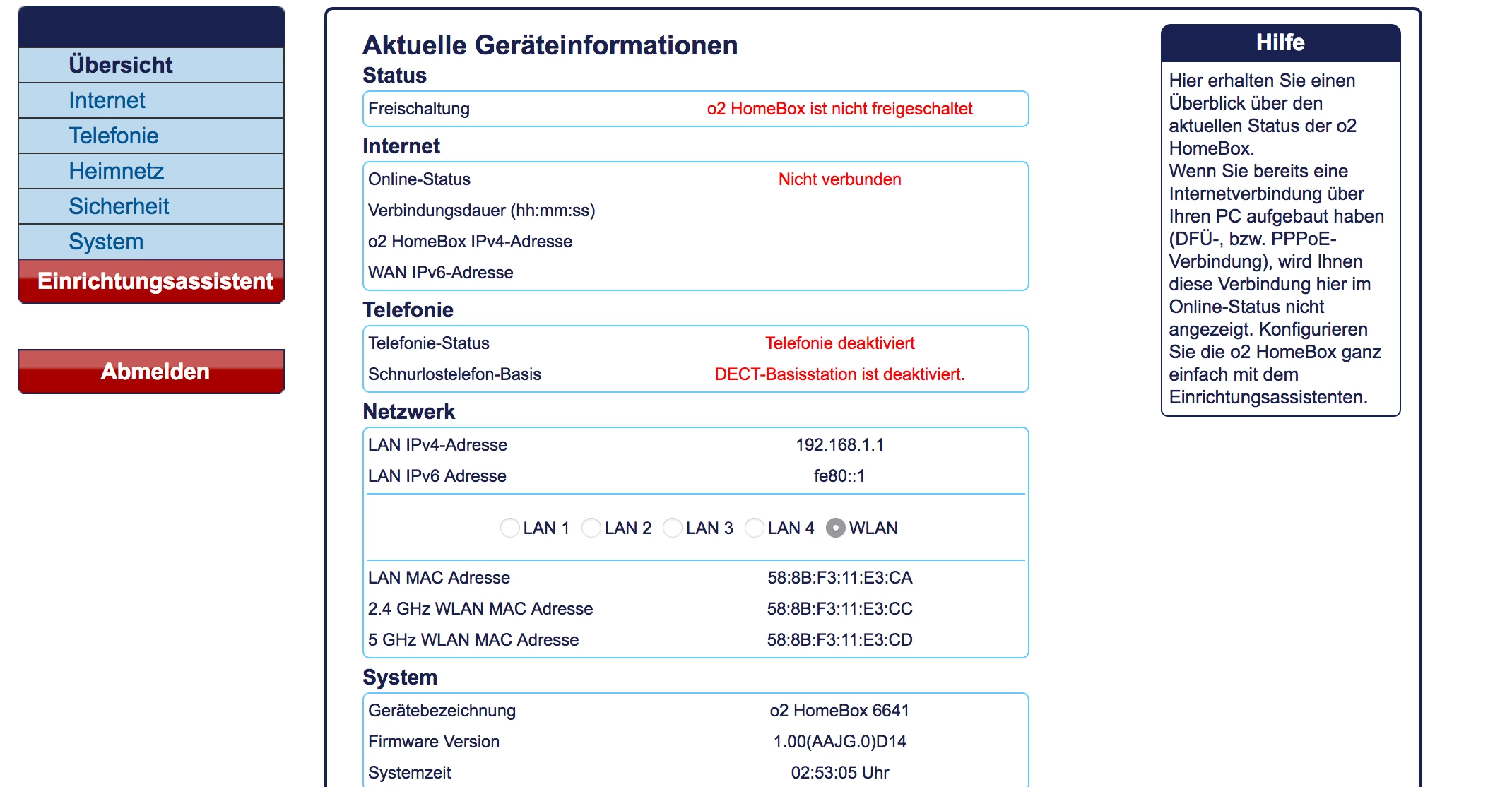The height and width of the screenshot is (787, 1512).
Task: Click the Hilfe panel header
Action: (1280, 42)
